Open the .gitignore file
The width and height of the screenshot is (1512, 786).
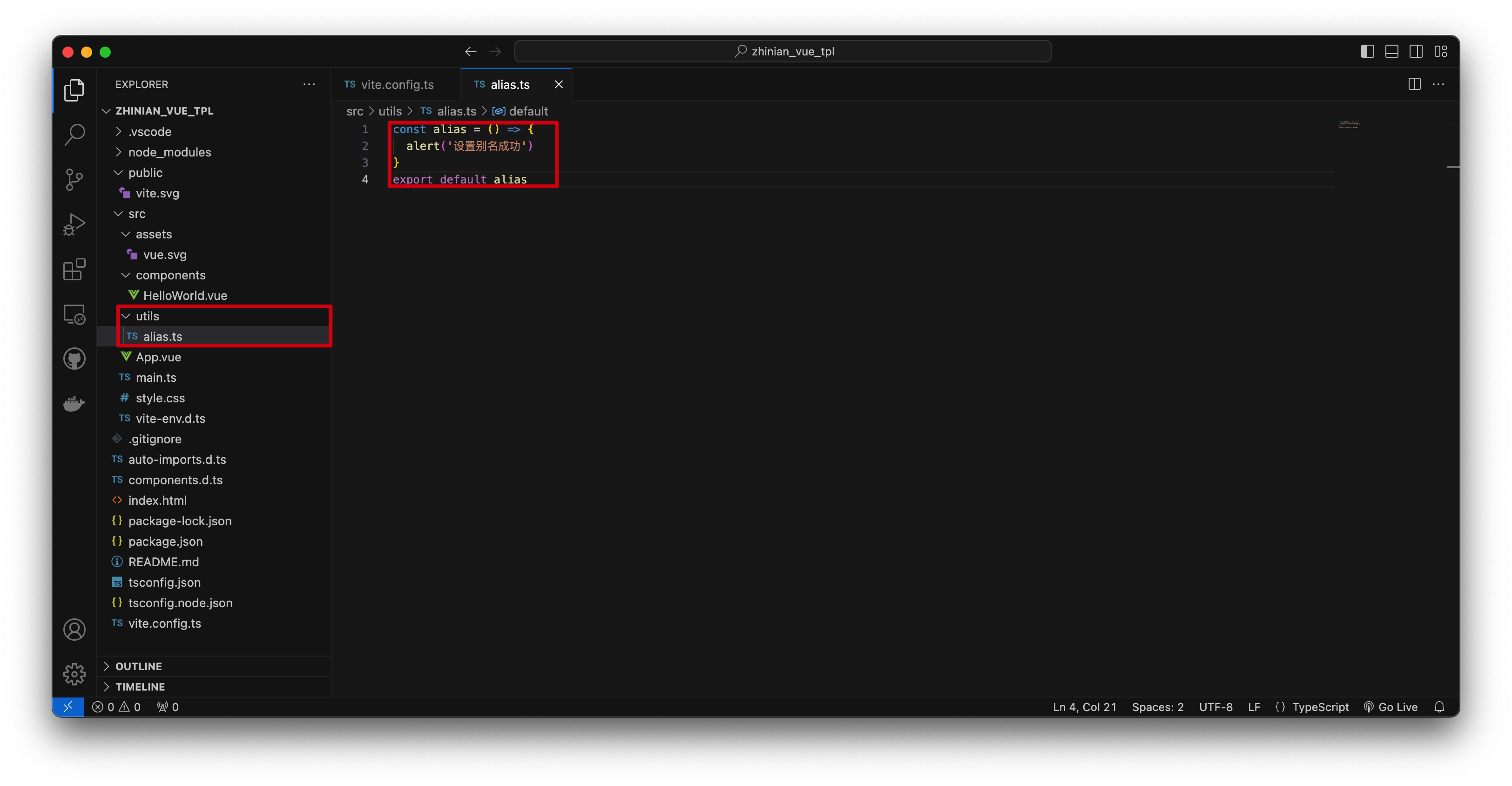point(214,439)
